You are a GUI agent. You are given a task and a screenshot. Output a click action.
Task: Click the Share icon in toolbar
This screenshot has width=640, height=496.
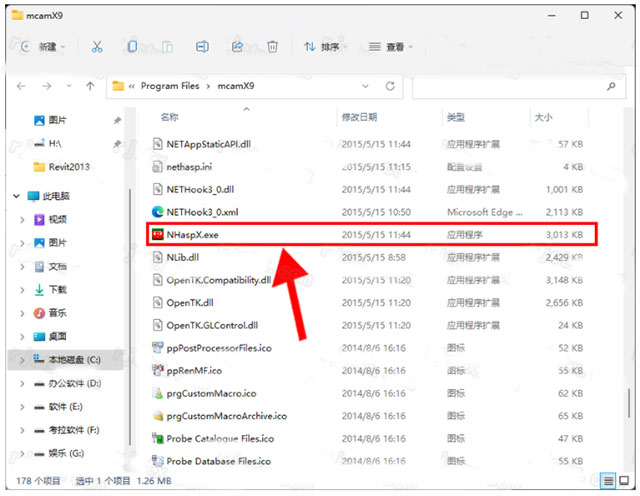[237, 47]
